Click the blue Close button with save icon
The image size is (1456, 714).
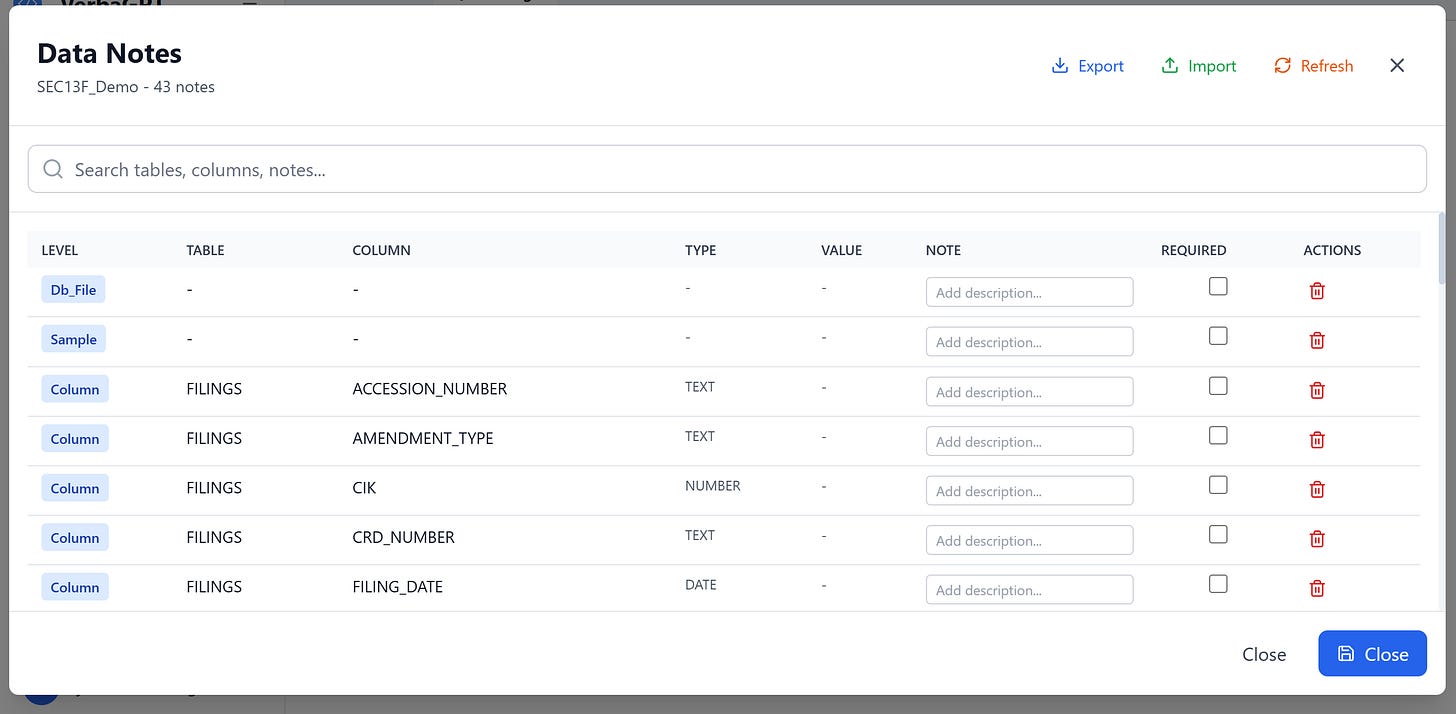(1372, 654)
